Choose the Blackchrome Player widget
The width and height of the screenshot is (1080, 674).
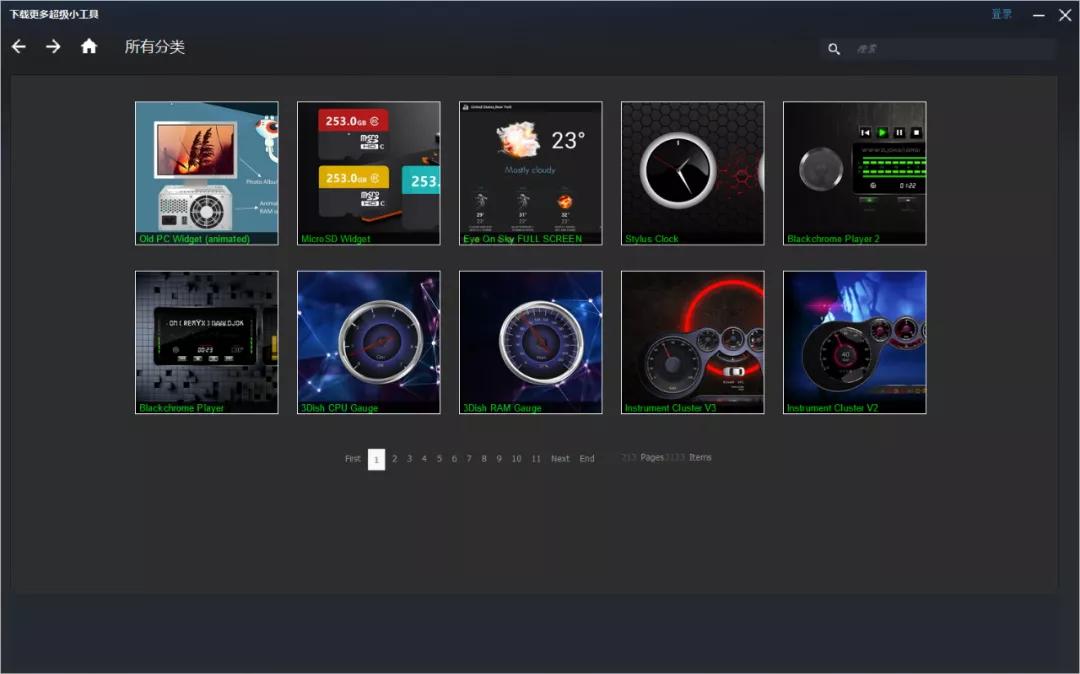[x=207, y=342]
